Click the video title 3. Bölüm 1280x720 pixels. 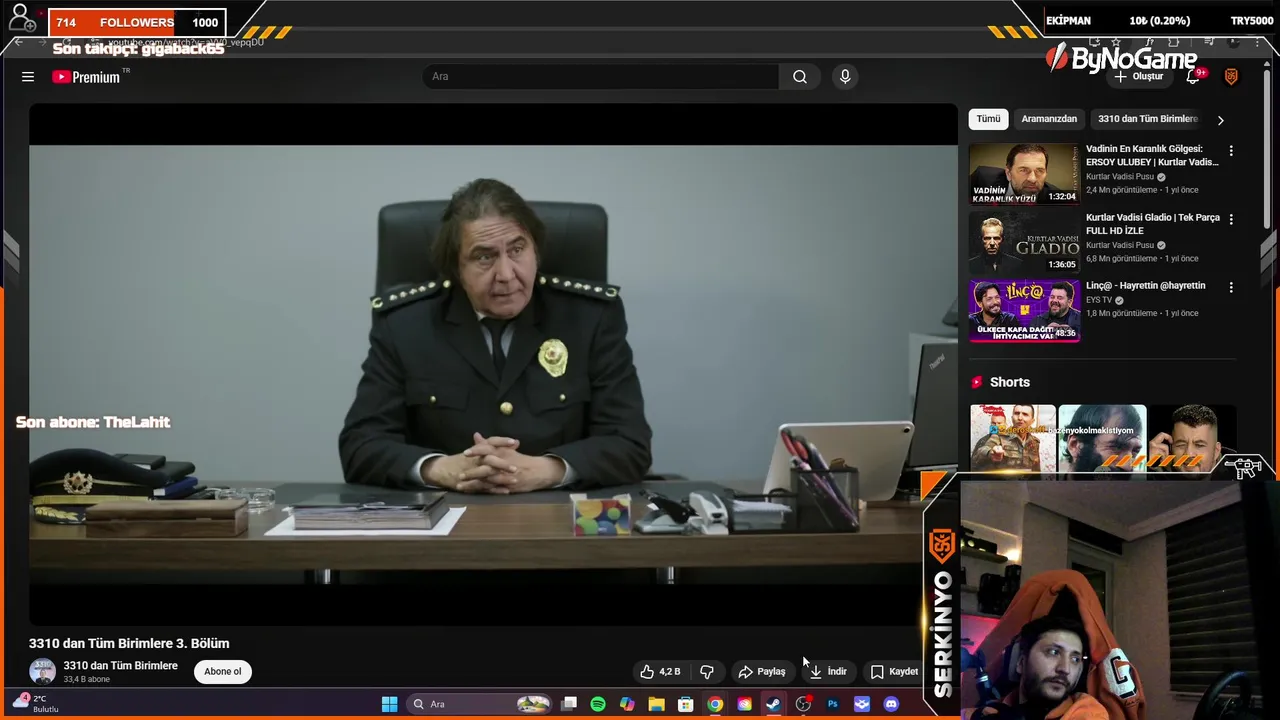coord(129,644)
